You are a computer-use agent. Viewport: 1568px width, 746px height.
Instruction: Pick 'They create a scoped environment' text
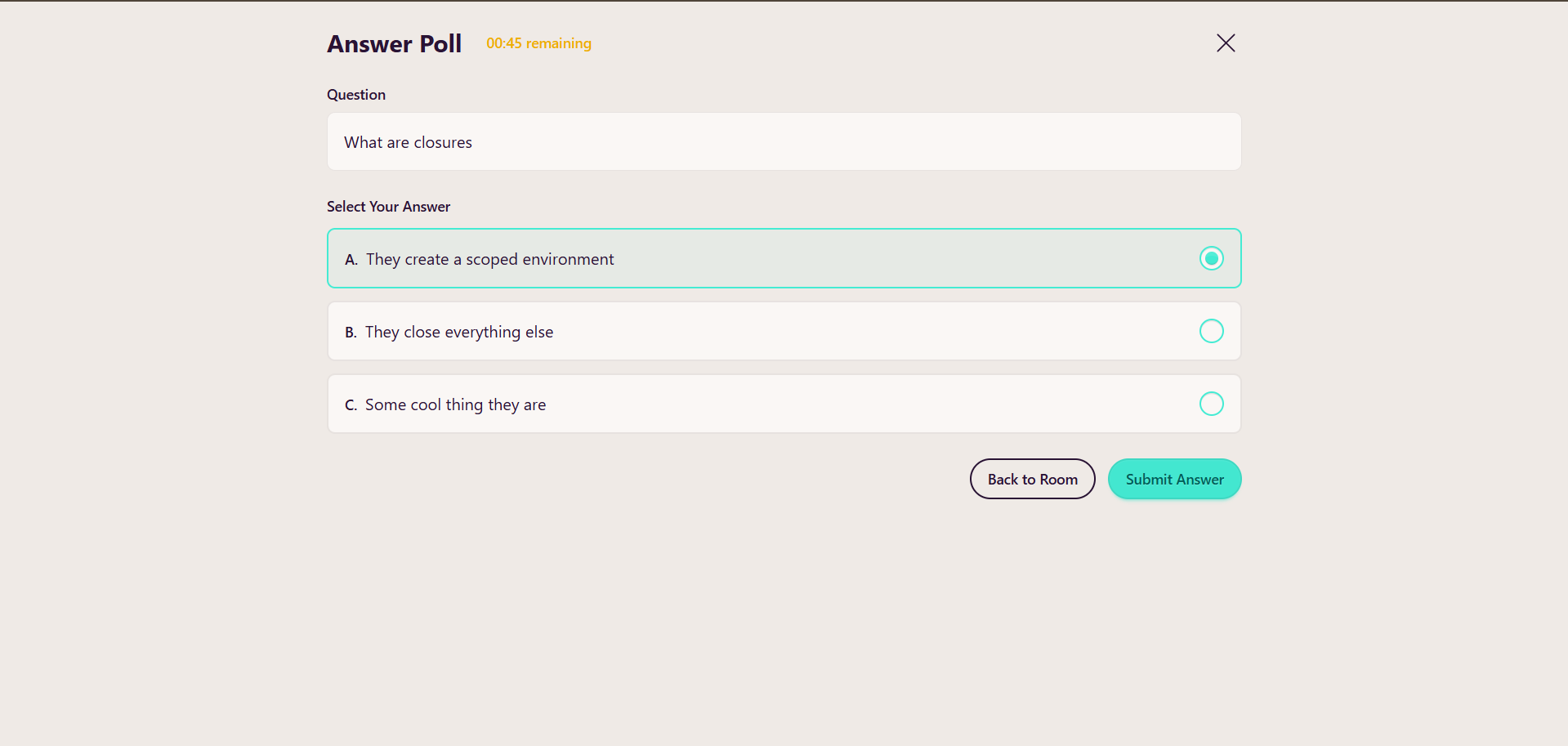pos(489,259)
